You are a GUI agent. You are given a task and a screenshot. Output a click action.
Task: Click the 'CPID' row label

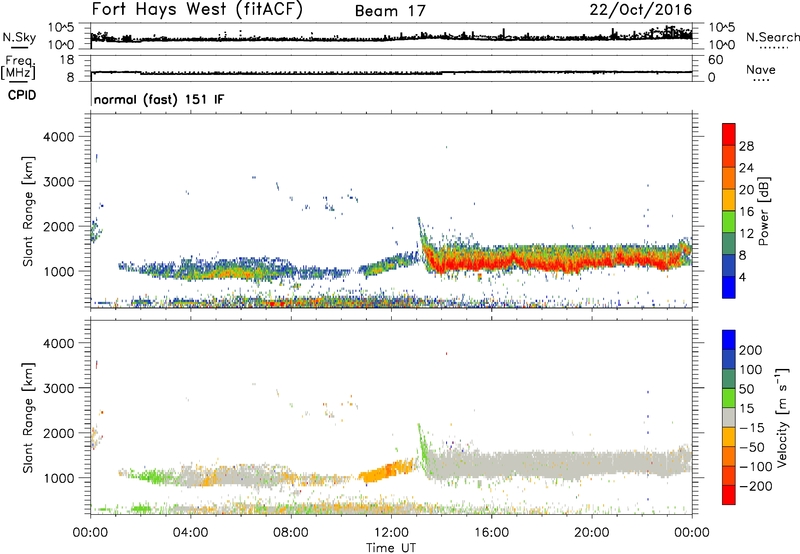22,95
